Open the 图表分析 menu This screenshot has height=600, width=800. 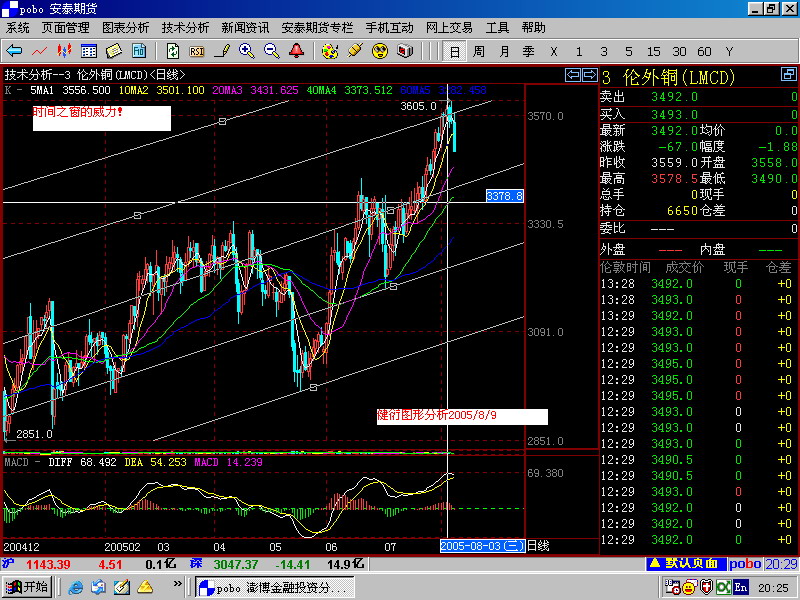tap(126, 28)
